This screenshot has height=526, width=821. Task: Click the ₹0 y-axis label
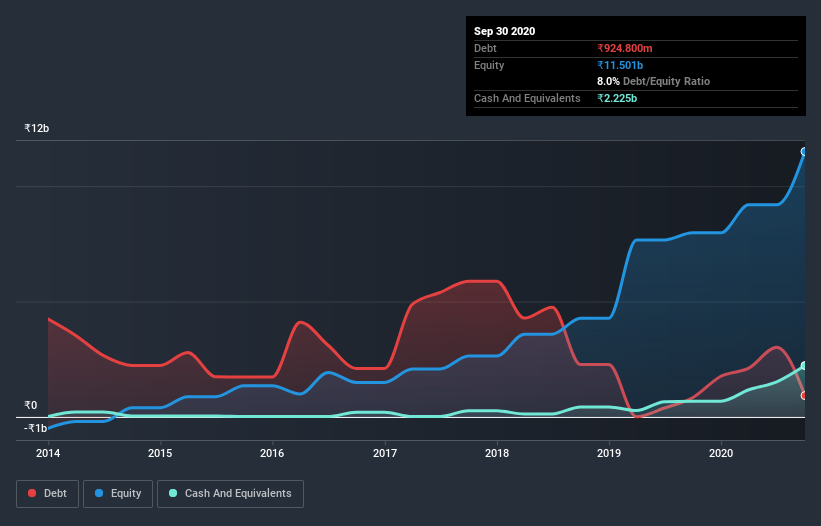click(x=30, y=405)
